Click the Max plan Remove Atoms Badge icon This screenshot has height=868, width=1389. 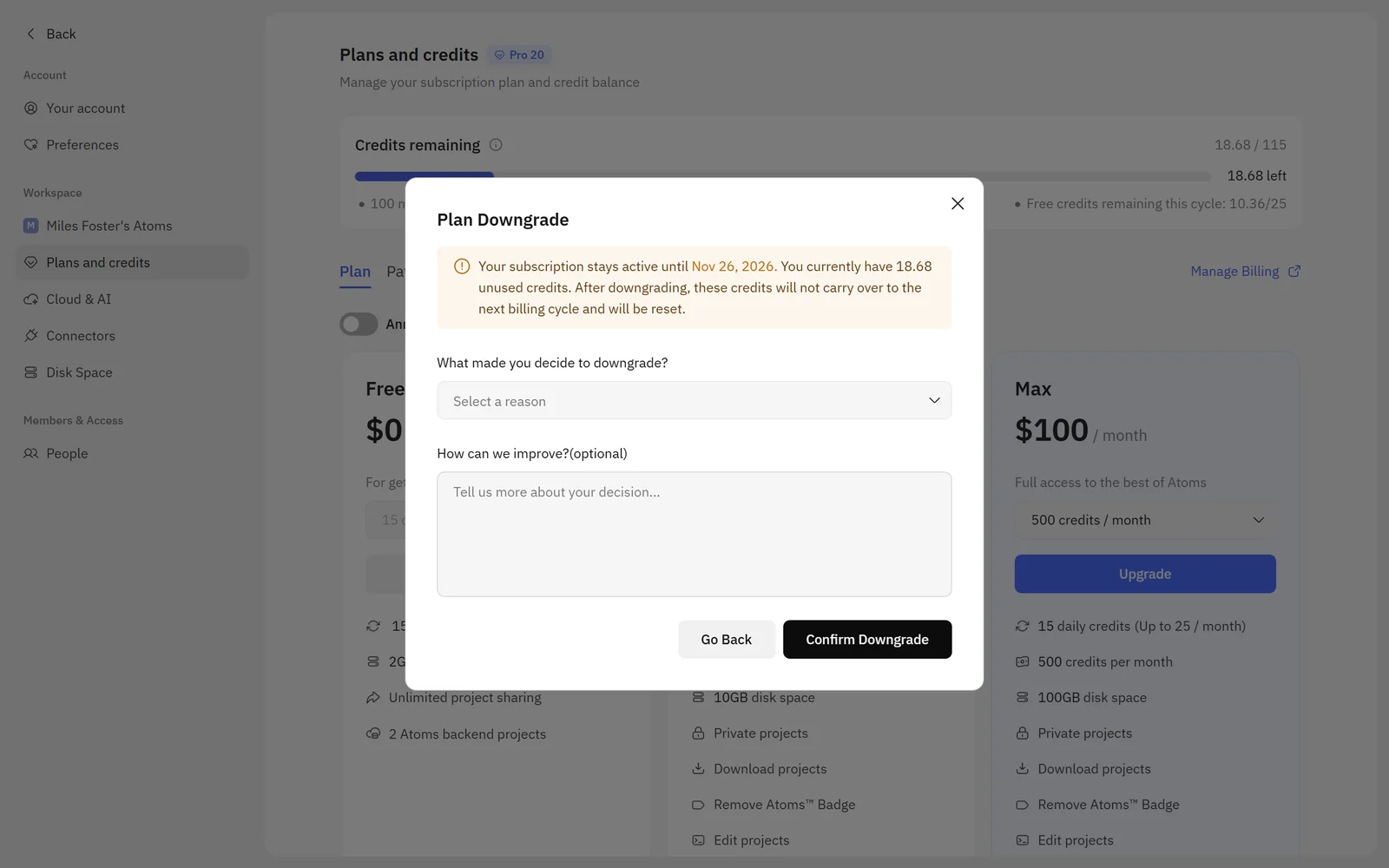pyautogui.click(x=1023, y=805)
